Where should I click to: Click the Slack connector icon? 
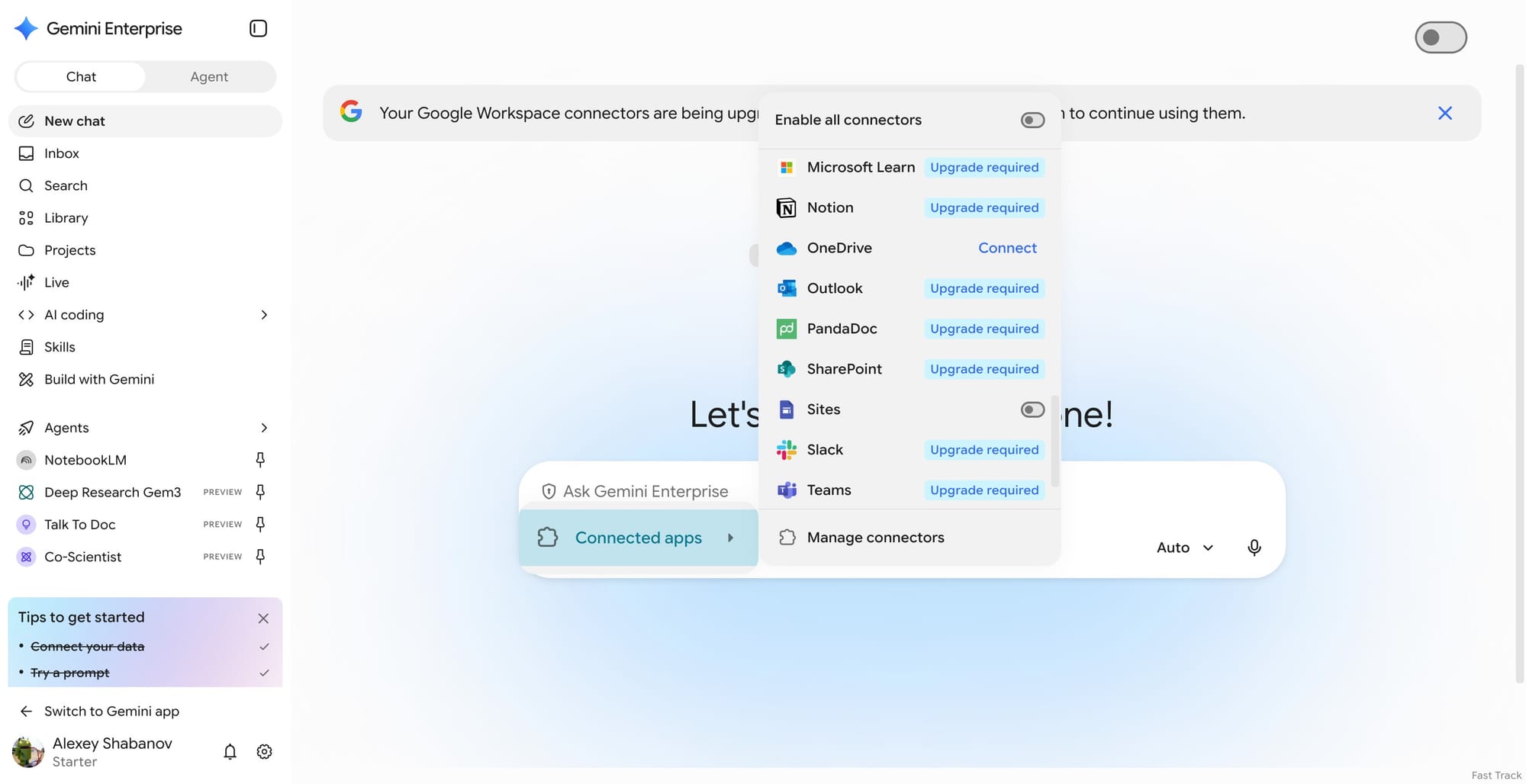click(787, 450)
